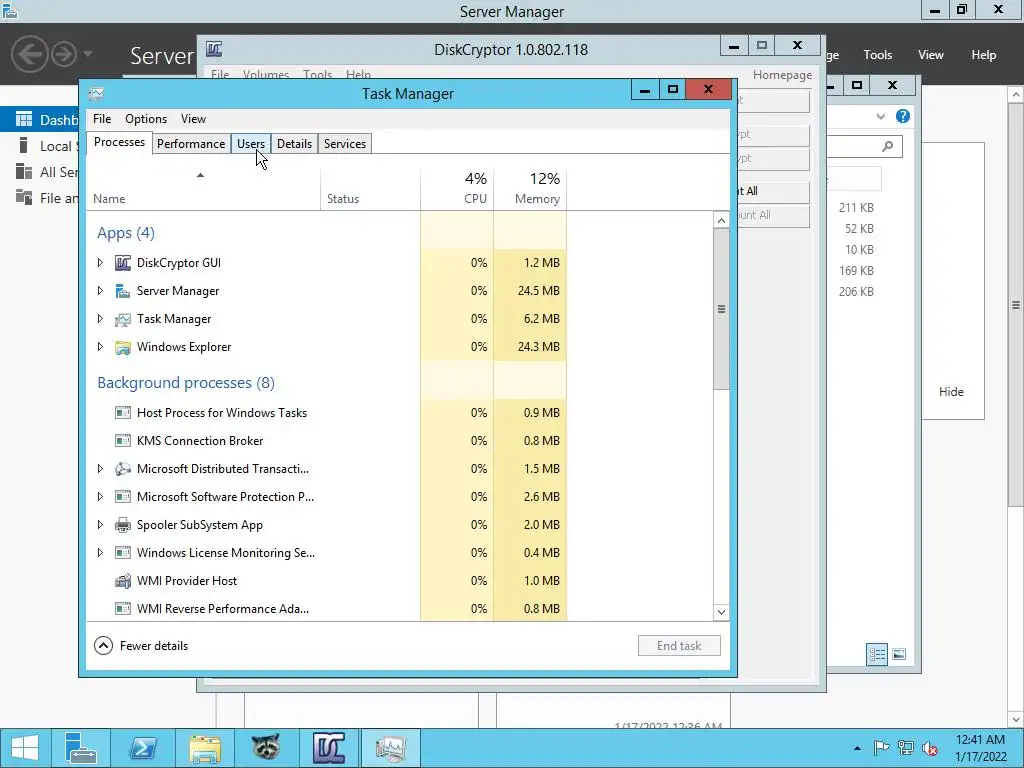Image resolution: width=1024 pixels, height=768 pixels.
Task: Click the End task button
Action: [x=679, y=646]
